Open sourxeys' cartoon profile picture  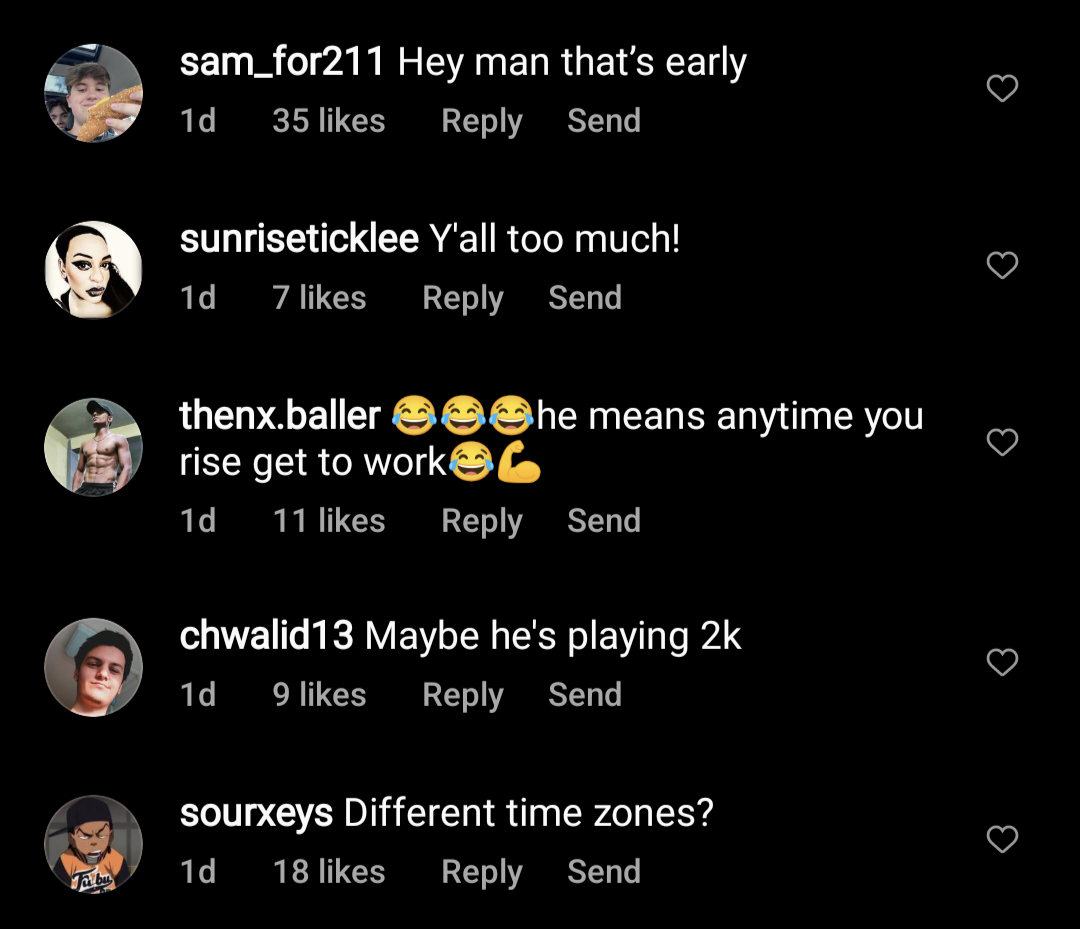tap(94, 843)
